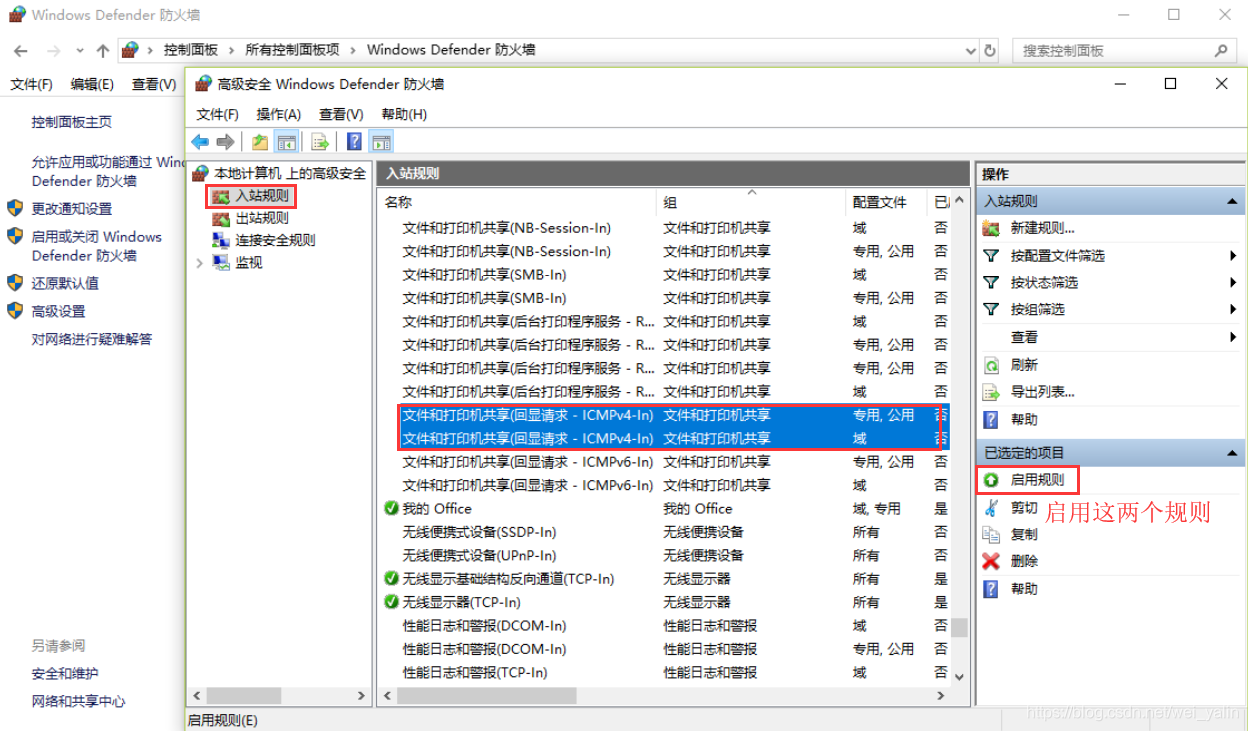Click the red X 删除 action

click(x=1023, y=561)
